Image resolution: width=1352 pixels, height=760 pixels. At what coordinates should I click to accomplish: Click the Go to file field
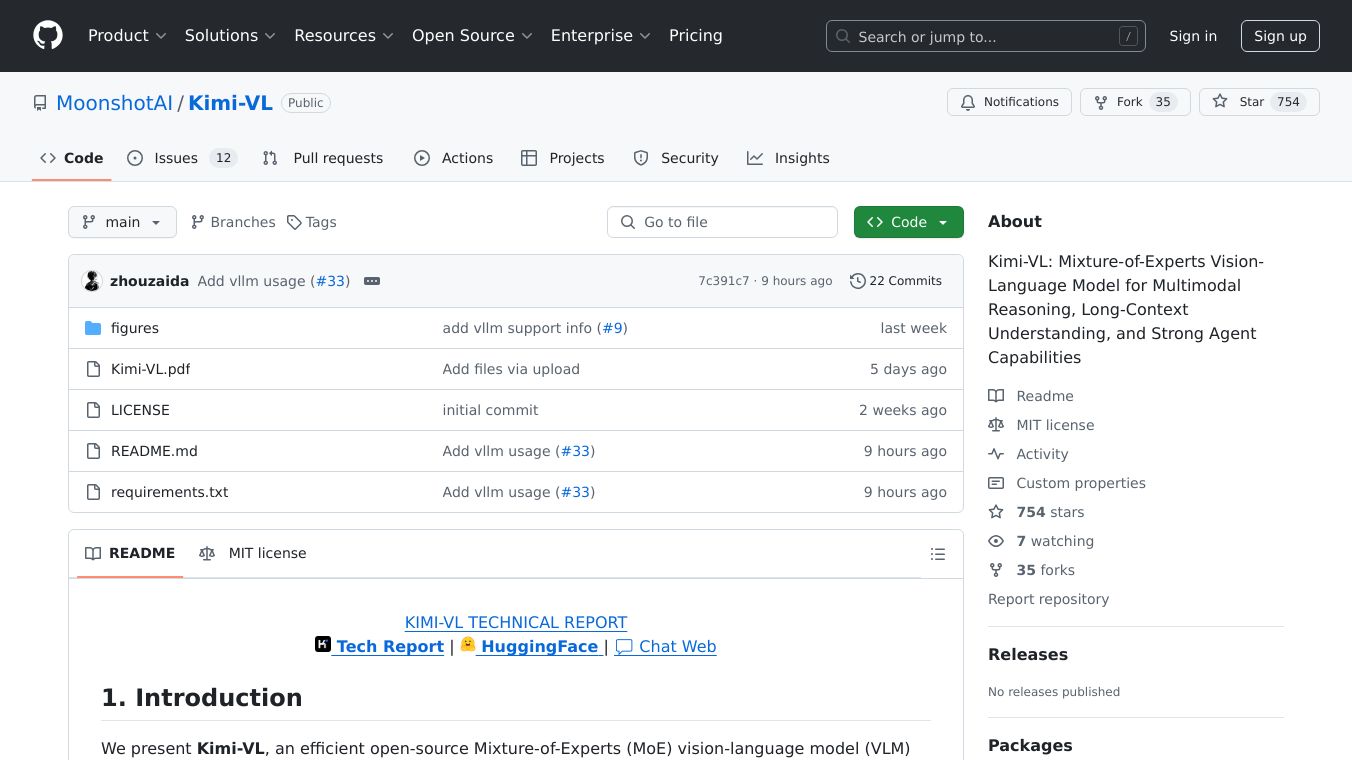pyautogui.click(x=722, y=222)
